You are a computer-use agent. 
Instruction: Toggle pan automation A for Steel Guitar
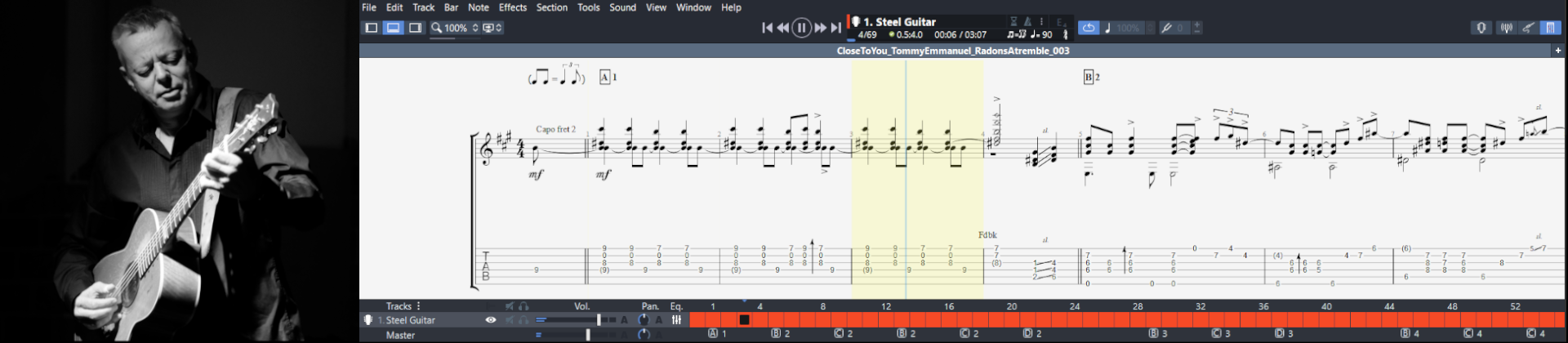pos(658,320)
